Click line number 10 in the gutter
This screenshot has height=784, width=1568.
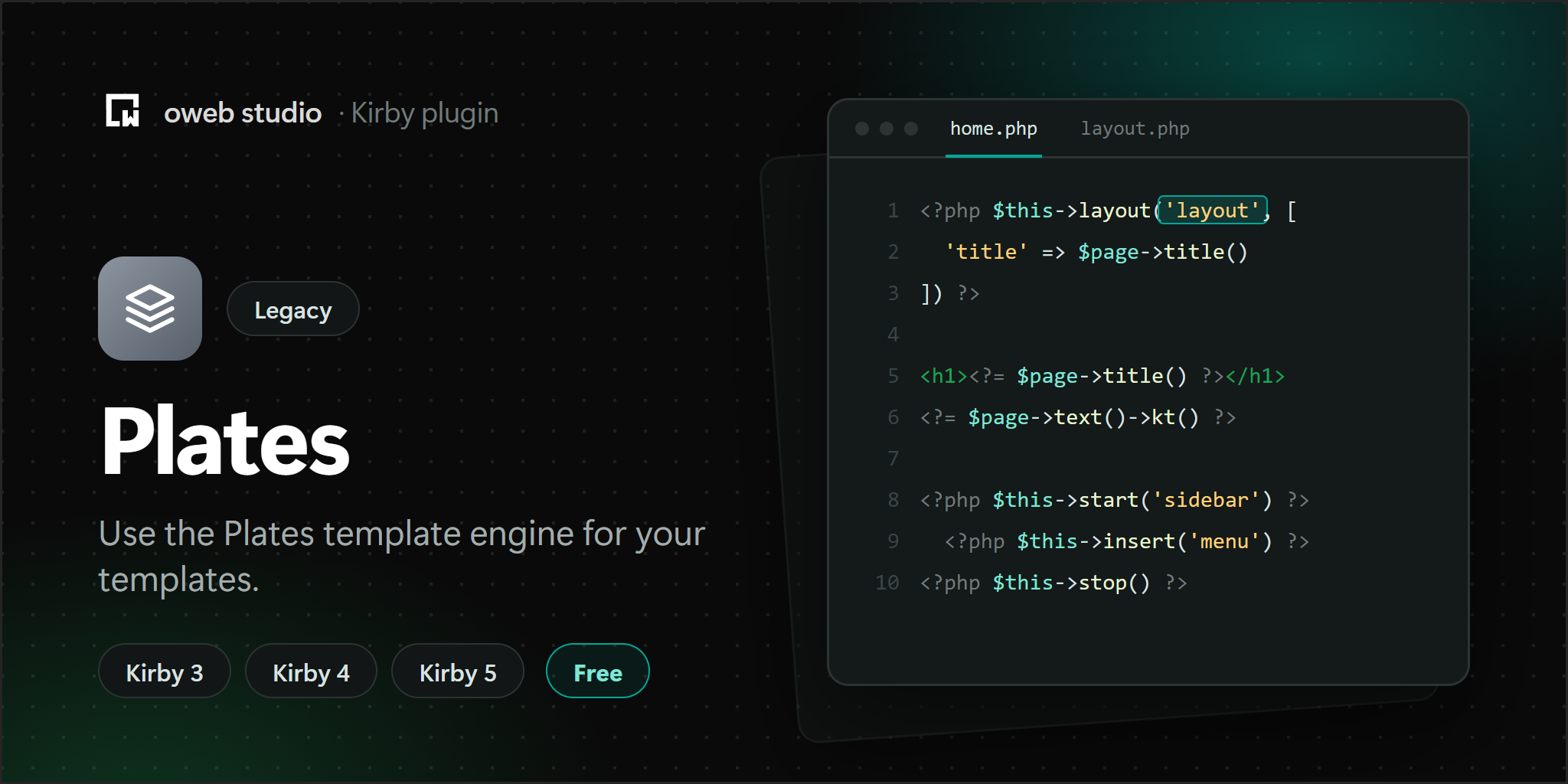click(x=887, y=583)
